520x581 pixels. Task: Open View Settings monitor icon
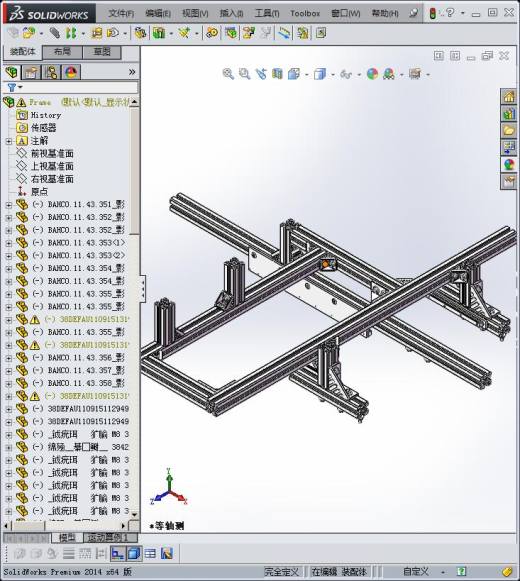coord(415,74)
